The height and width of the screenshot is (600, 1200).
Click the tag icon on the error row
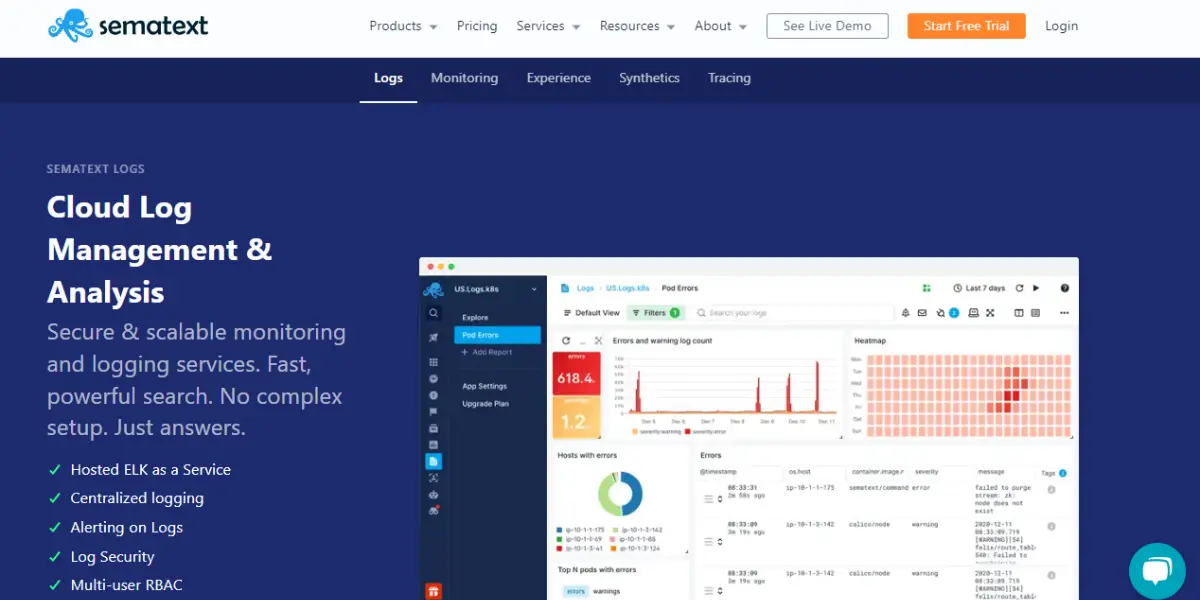[x=1051, y=489]
